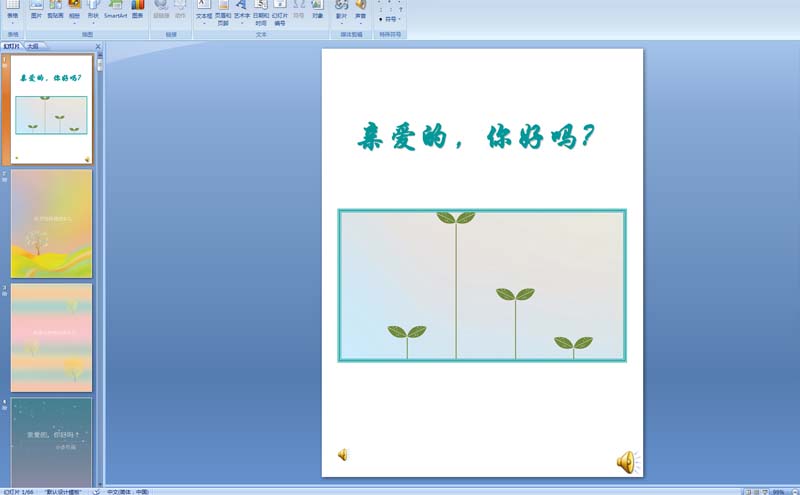Switch to the 幻灯片 slides tab
Viewport: 800px width, 495px height.
pyautogui.click(x=11, y=46)
